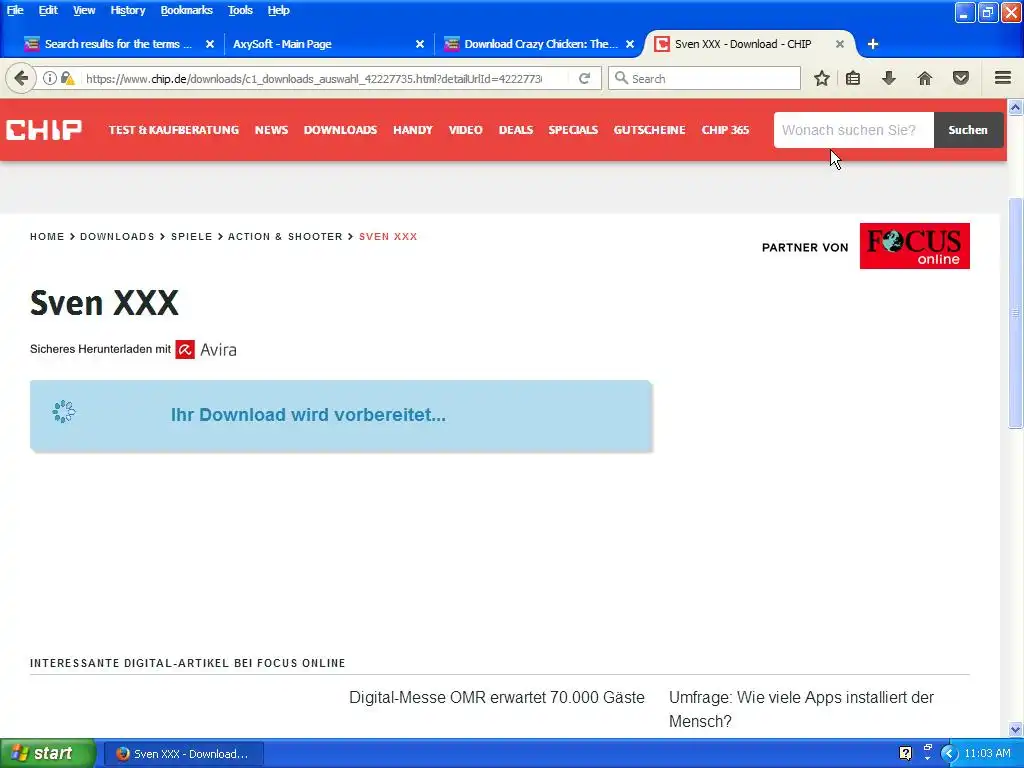Click the vertical scrollbar thumb
The image size is (1024, 768).
click(x=1015, y=313)
